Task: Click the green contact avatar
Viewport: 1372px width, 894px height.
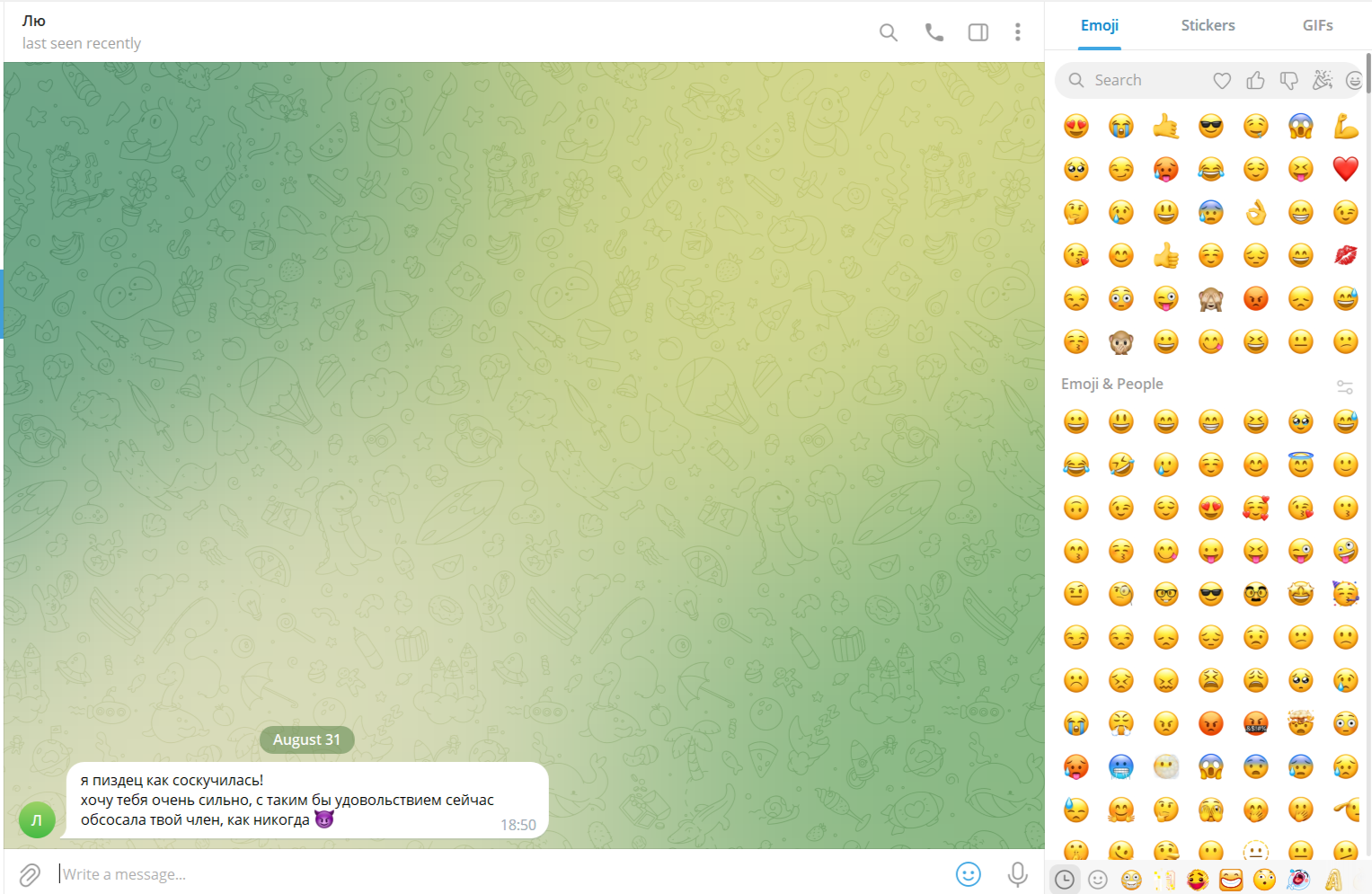Action: [37, 819]
